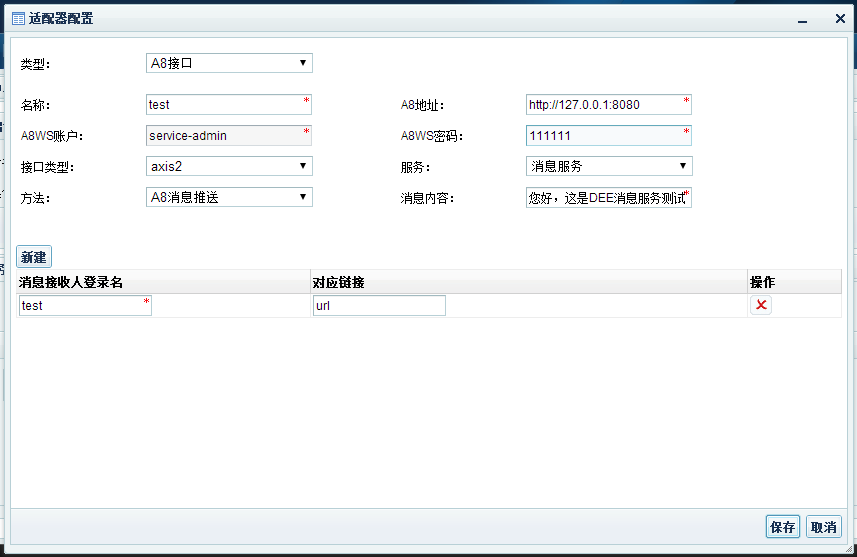Click the red delete X icon in test row
The image size is (857, 557).
[761, 305]
